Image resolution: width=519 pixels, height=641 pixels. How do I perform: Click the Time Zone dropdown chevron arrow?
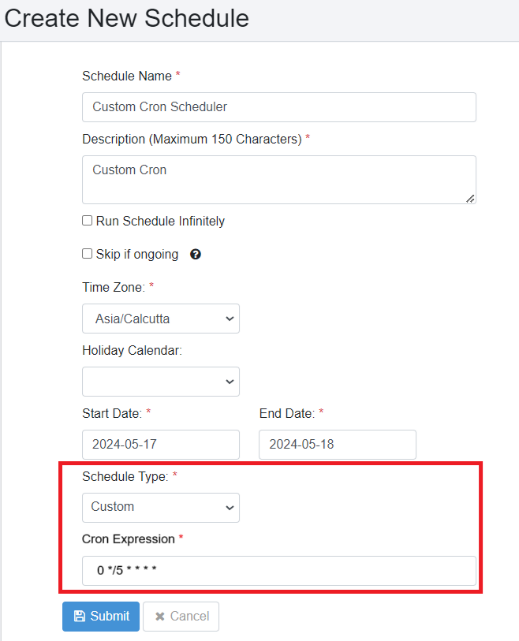(230, 318)
